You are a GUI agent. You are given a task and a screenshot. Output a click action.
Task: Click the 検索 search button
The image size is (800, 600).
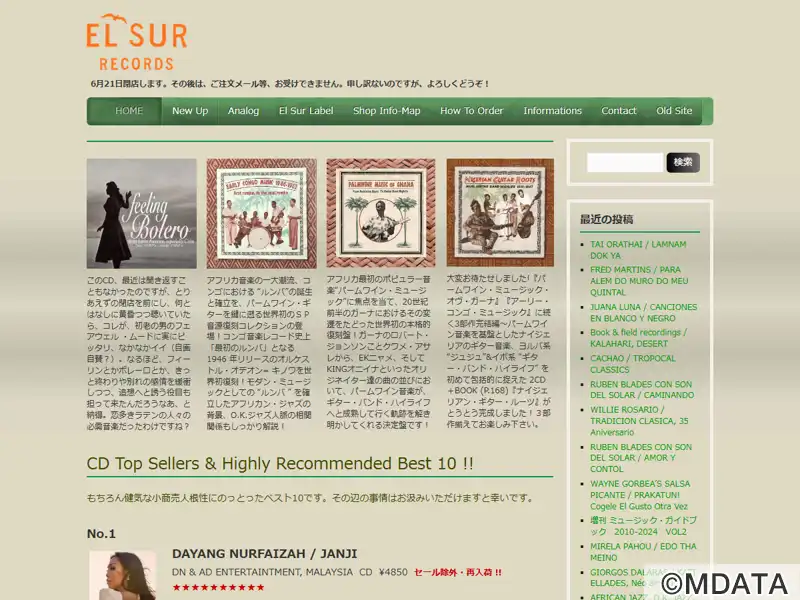tap(683, 163)
